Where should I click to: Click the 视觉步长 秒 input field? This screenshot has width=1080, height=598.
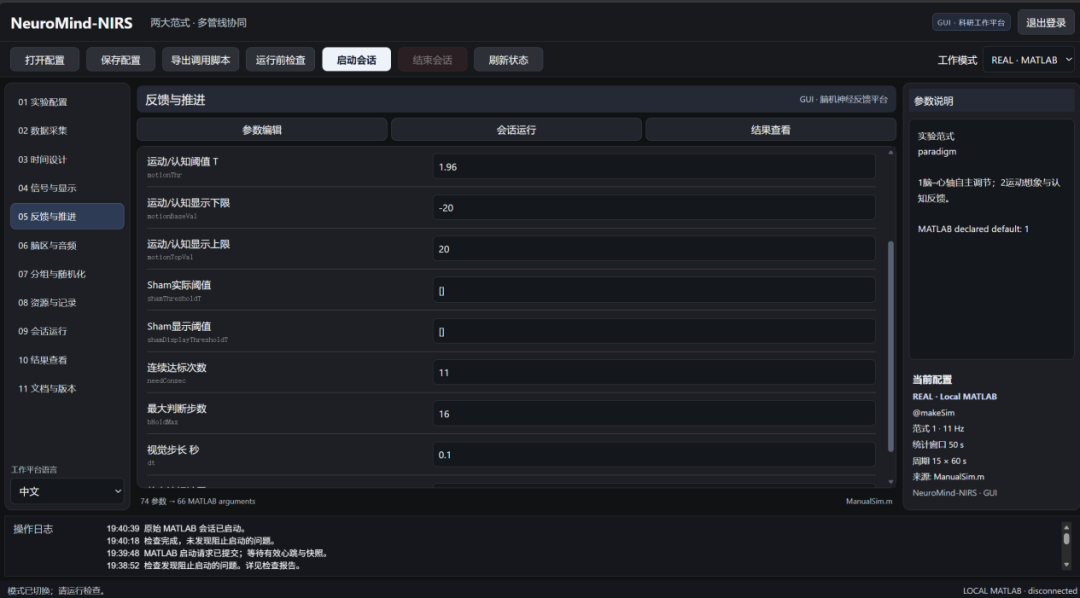coord(654,455)
